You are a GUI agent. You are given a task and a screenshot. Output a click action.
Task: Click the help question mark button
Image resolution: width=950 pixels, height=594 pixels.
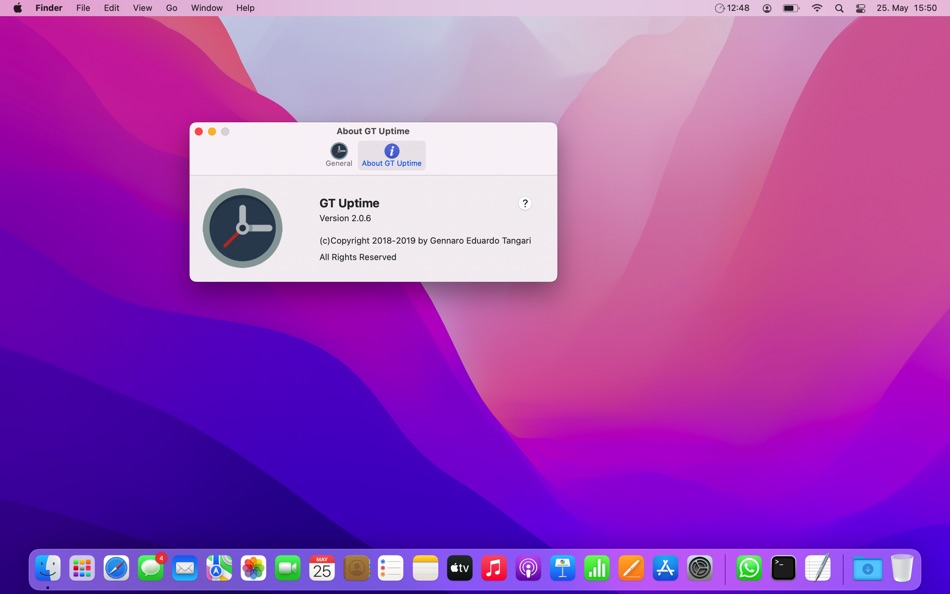(x=525, y=203)
